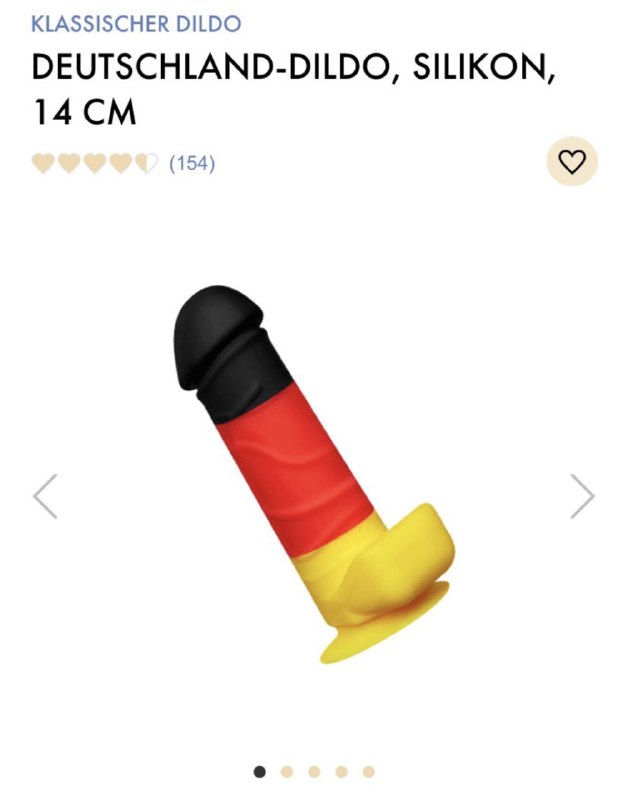This screenshot has height=800, width=628.
Task: Jump to last image via fifth dot
Action: coord(368,771)
